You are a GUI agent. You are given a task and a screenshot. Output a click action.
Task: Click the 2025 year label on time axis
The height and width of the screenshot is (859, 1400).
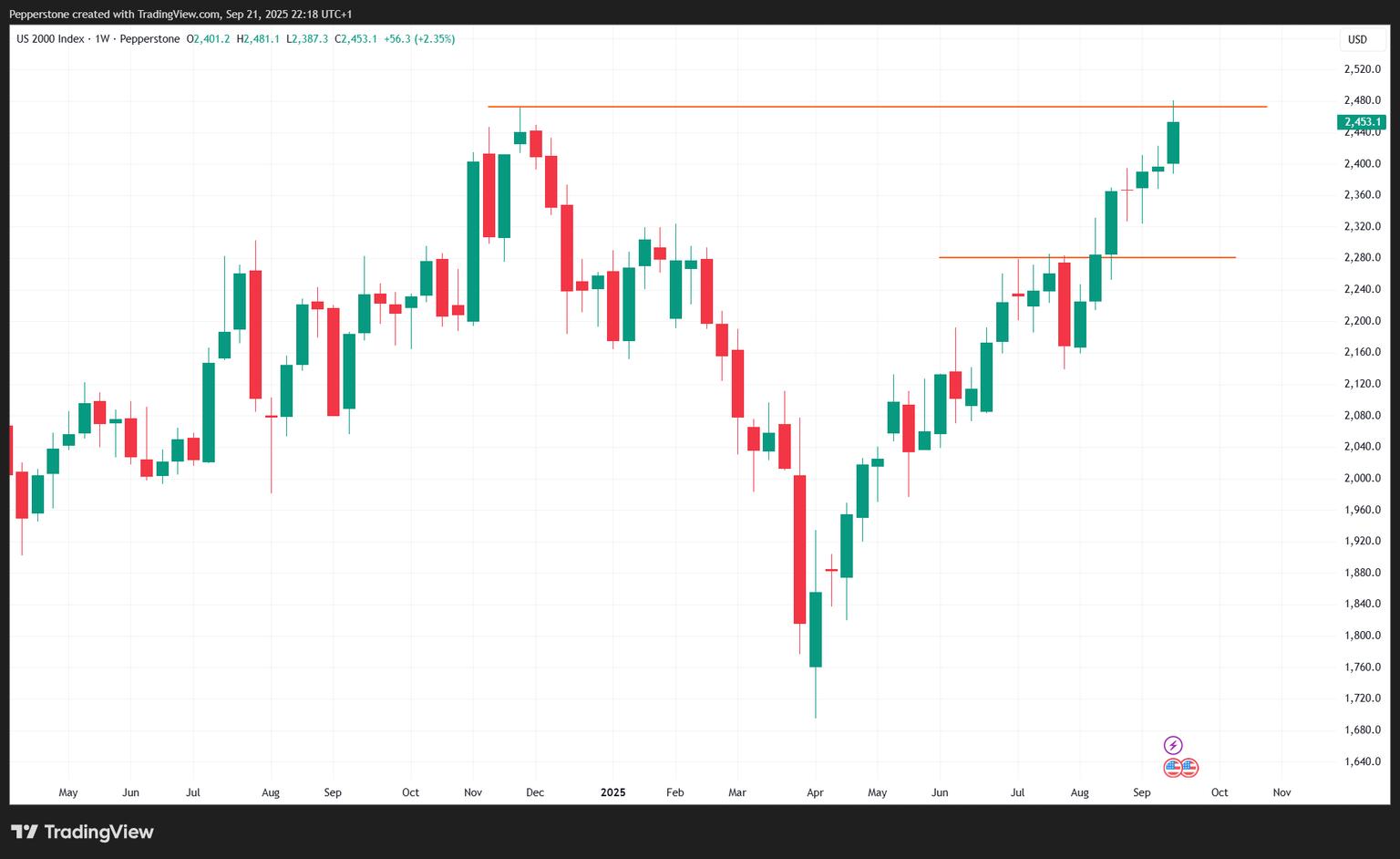click(x=612, y=792)
